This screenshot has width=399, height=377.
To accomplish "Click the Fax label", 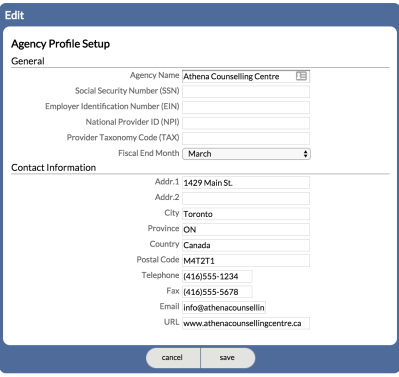I will click(173, 291).
